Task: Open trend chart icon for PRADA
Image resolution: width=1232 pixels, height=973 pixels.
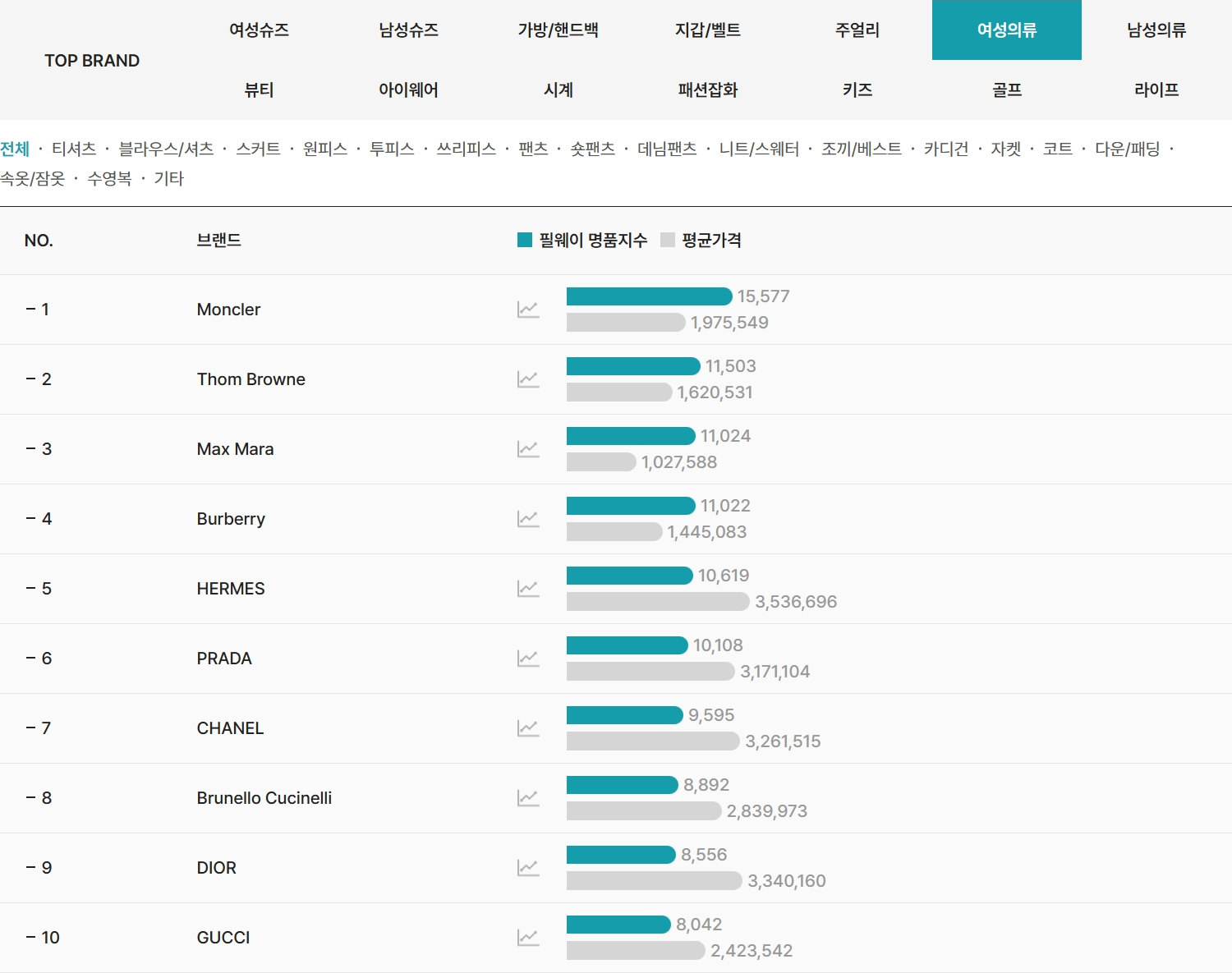Action: (x=528, y=659)
